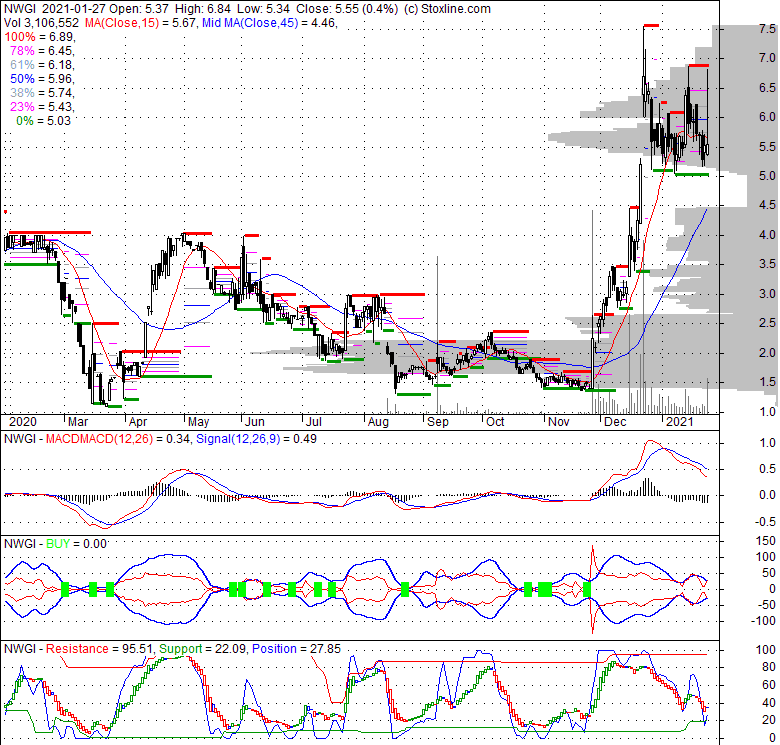
Task: Click the 7.5 price axis tick
Action: [767, 29]
